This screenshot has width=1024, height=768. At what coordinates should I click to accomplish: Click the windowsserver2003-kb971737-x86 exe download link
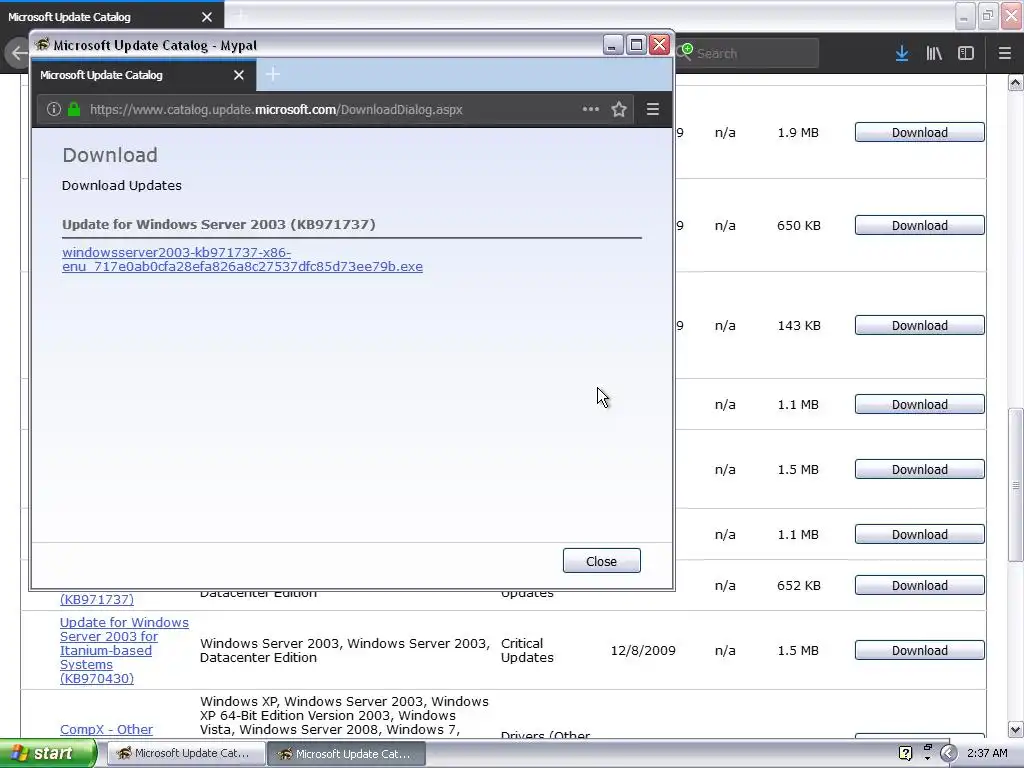[x=242, y=259]
